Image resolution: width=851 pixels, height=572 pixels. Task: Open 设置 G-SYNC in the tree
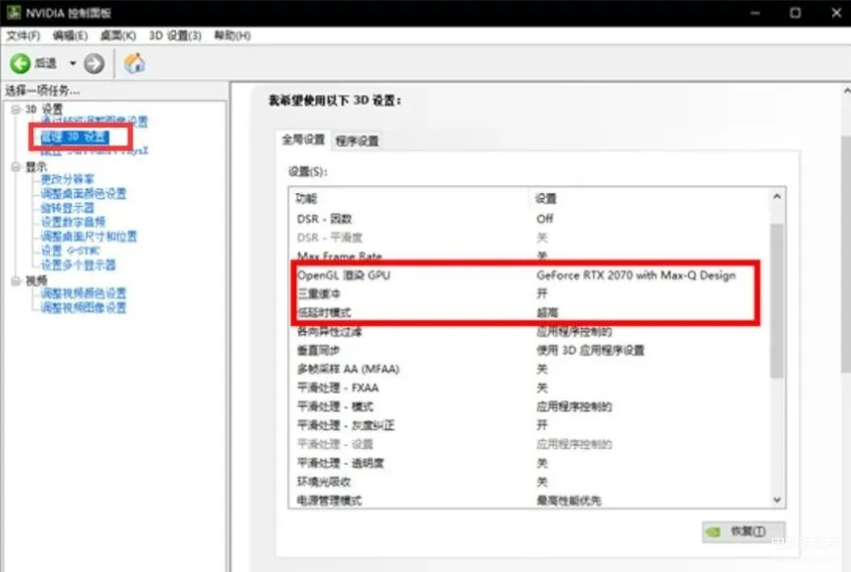pos(71,251)
